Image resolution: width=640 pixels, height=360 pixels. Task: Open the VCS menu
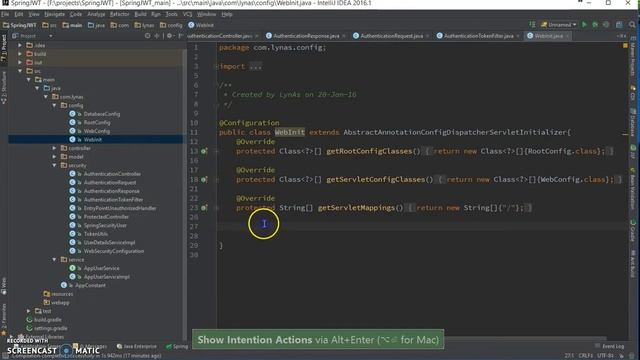click(x=187, y=14)
